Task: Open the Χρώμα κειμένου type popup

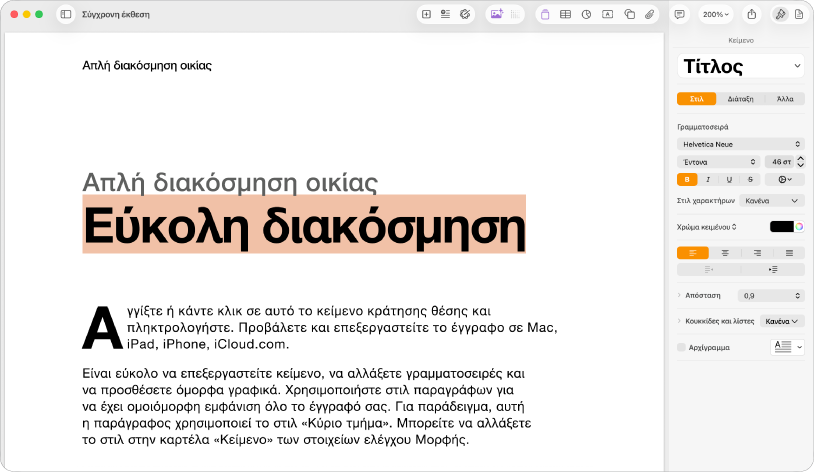Action: click(707, 227)
